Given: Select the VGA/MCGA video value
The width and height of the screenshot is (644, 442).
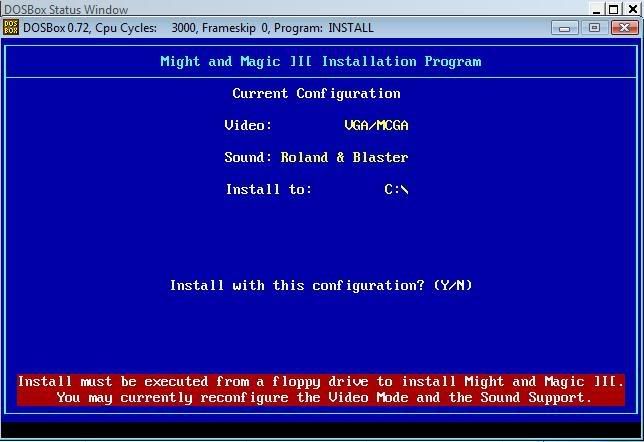Looking at the screenshot, I should point(376,125).
